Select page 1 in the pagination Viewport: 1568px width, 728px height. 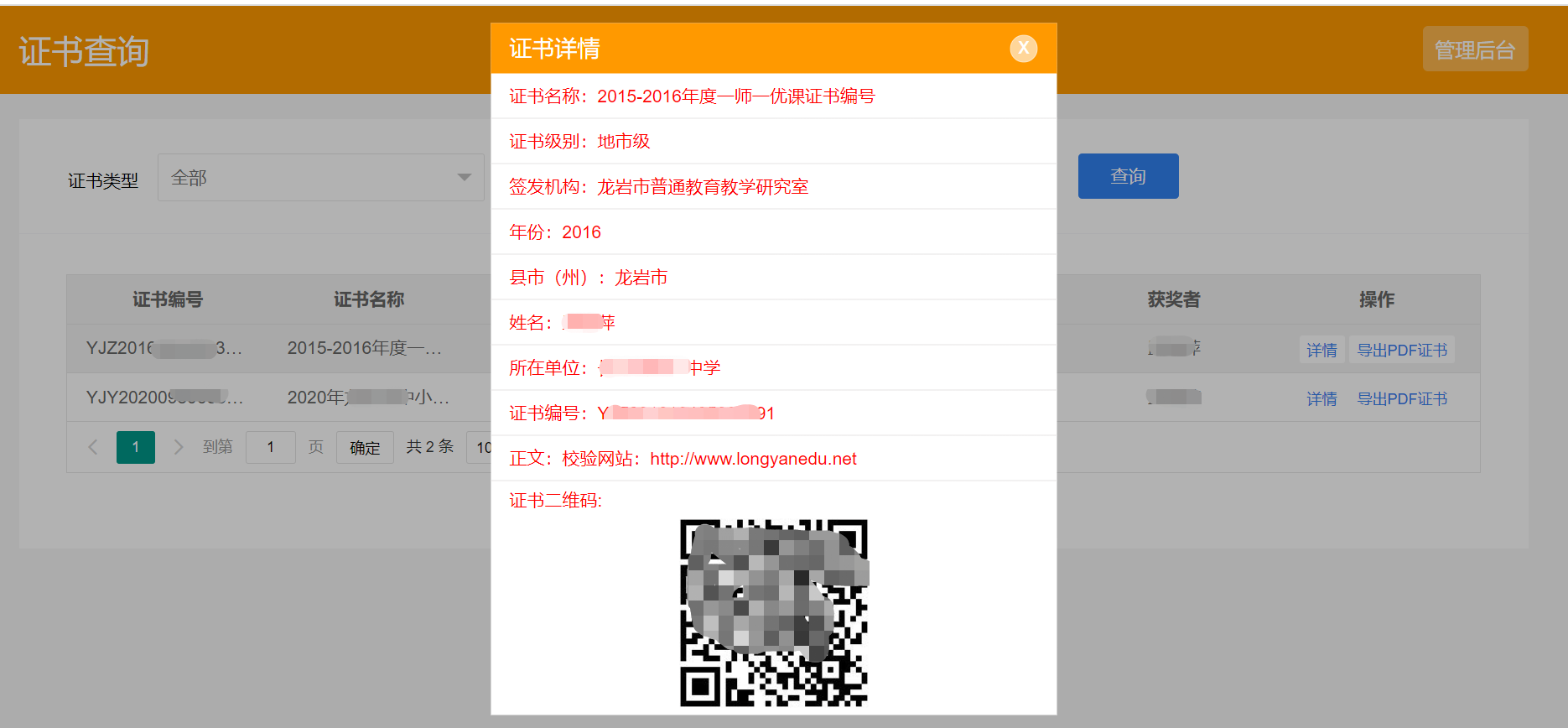(136, 447)
